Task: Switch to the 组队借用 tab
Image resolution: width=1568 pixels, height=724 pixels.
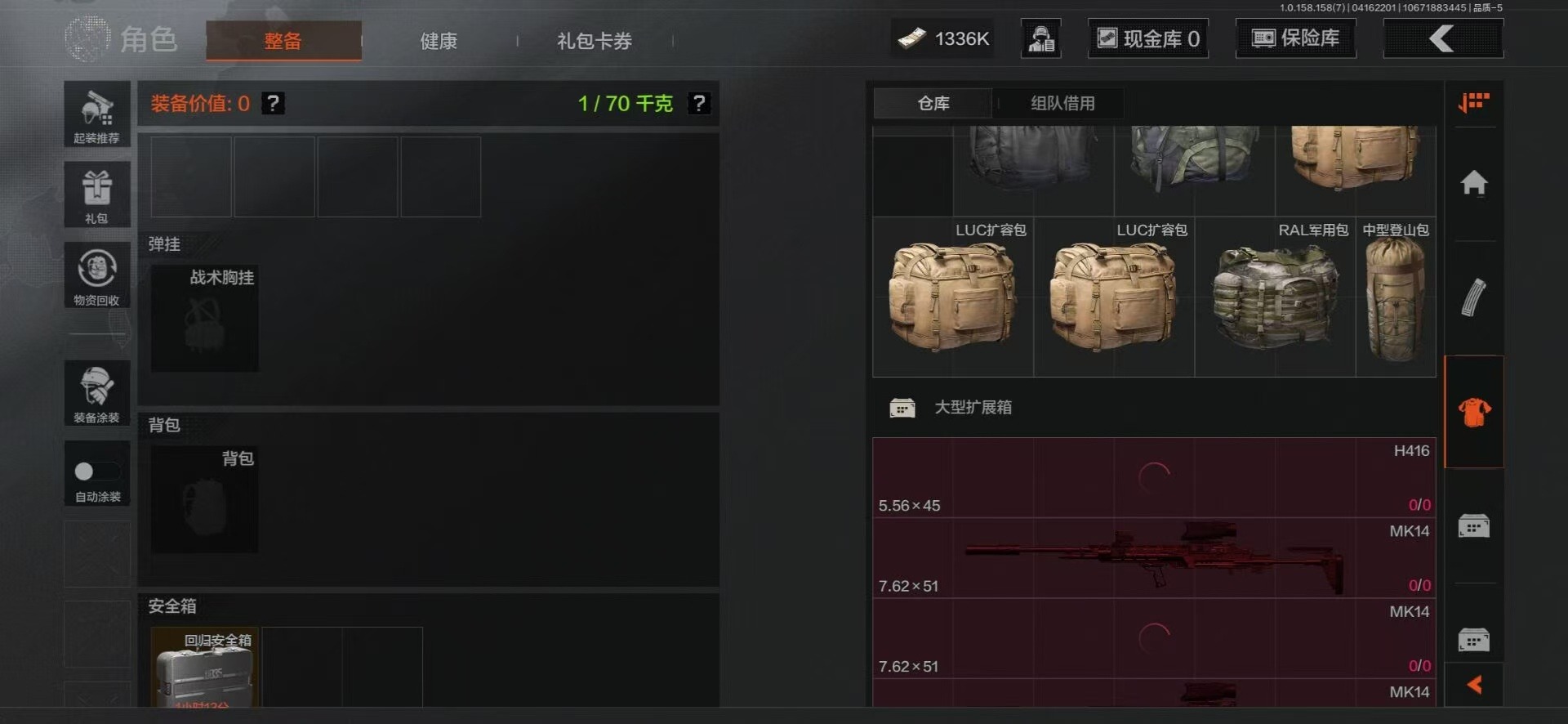Action: tap(1062, 104)
